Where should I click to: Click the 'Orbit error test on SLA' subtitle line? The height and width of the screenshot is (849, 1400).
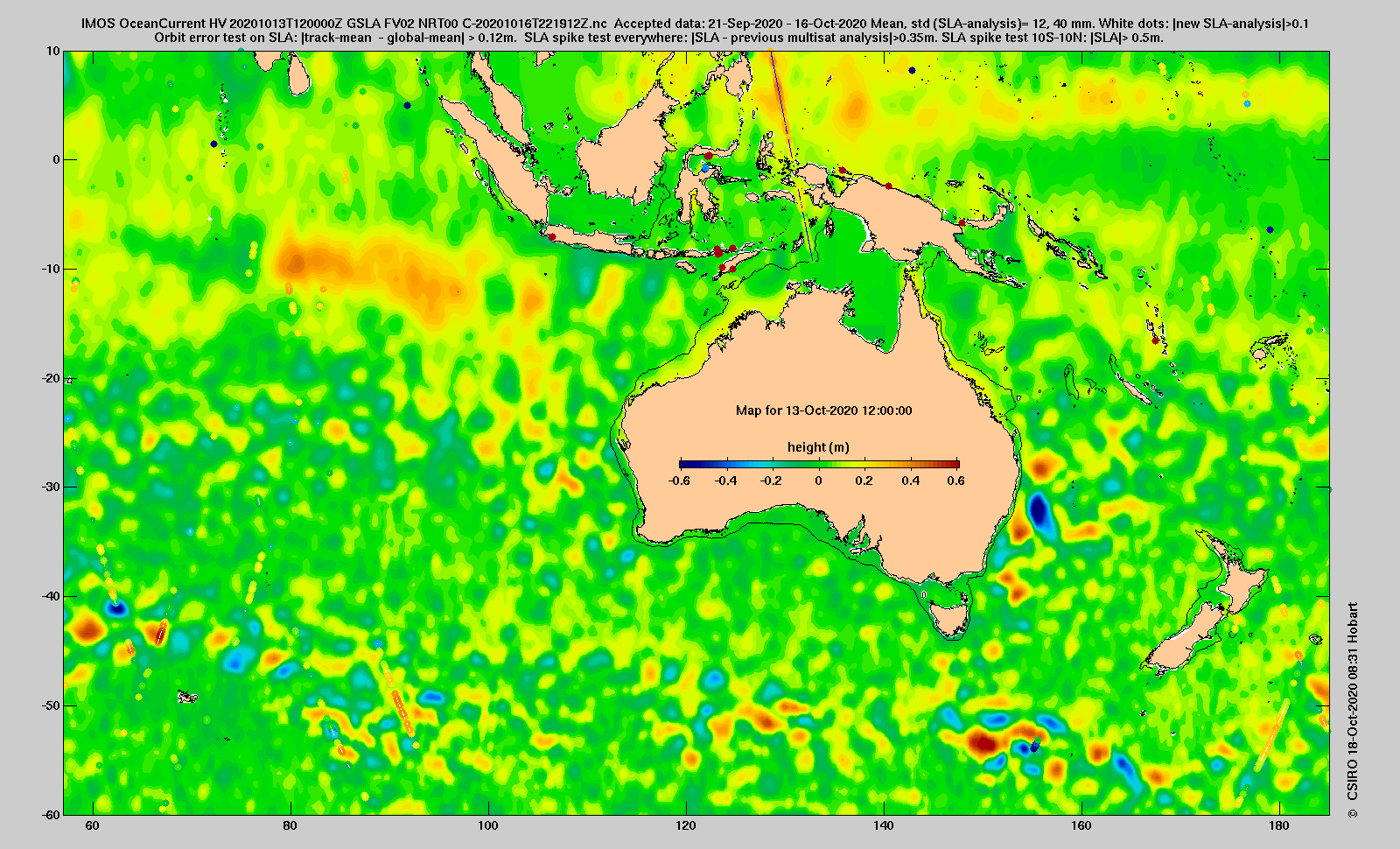pos(659,38)
